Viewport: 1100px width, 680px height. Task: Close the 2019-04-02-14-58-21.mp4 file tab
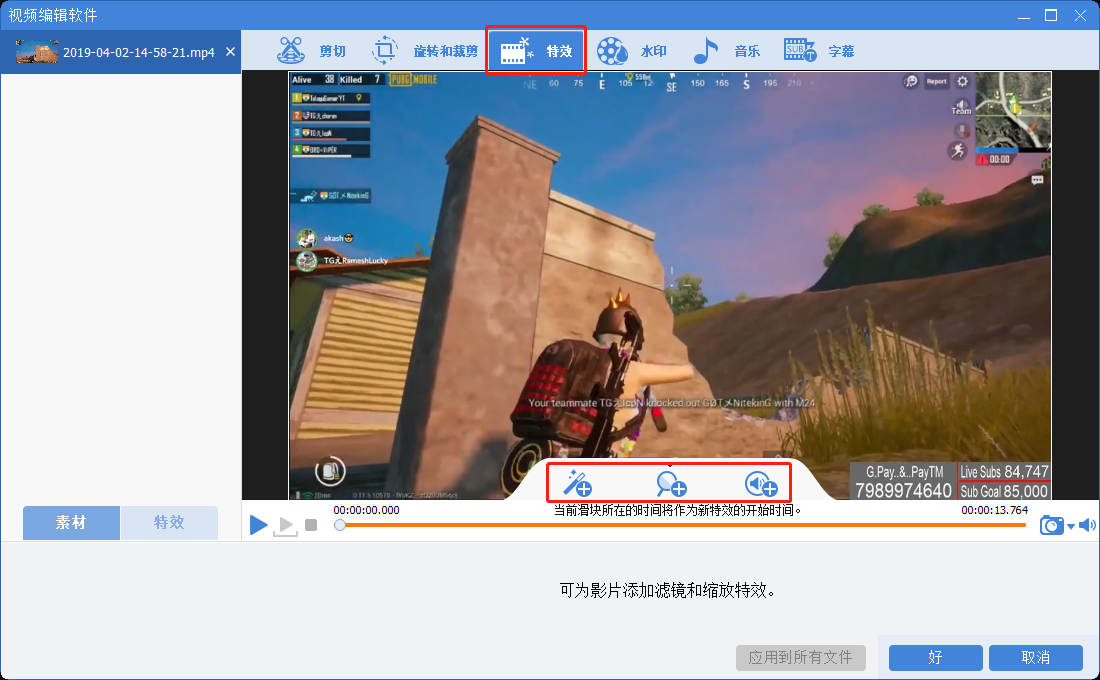(x=230, y=52)
